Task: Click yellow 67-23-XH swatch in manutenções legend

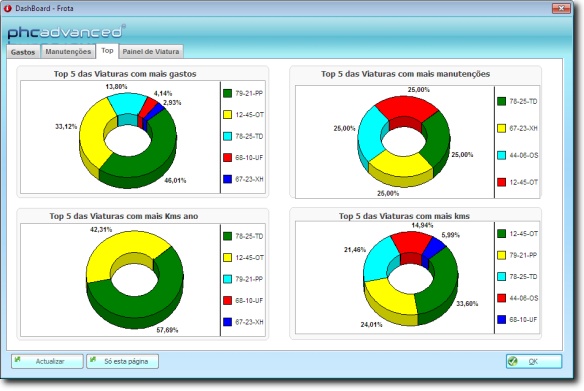Action: (x=501, y=128)
